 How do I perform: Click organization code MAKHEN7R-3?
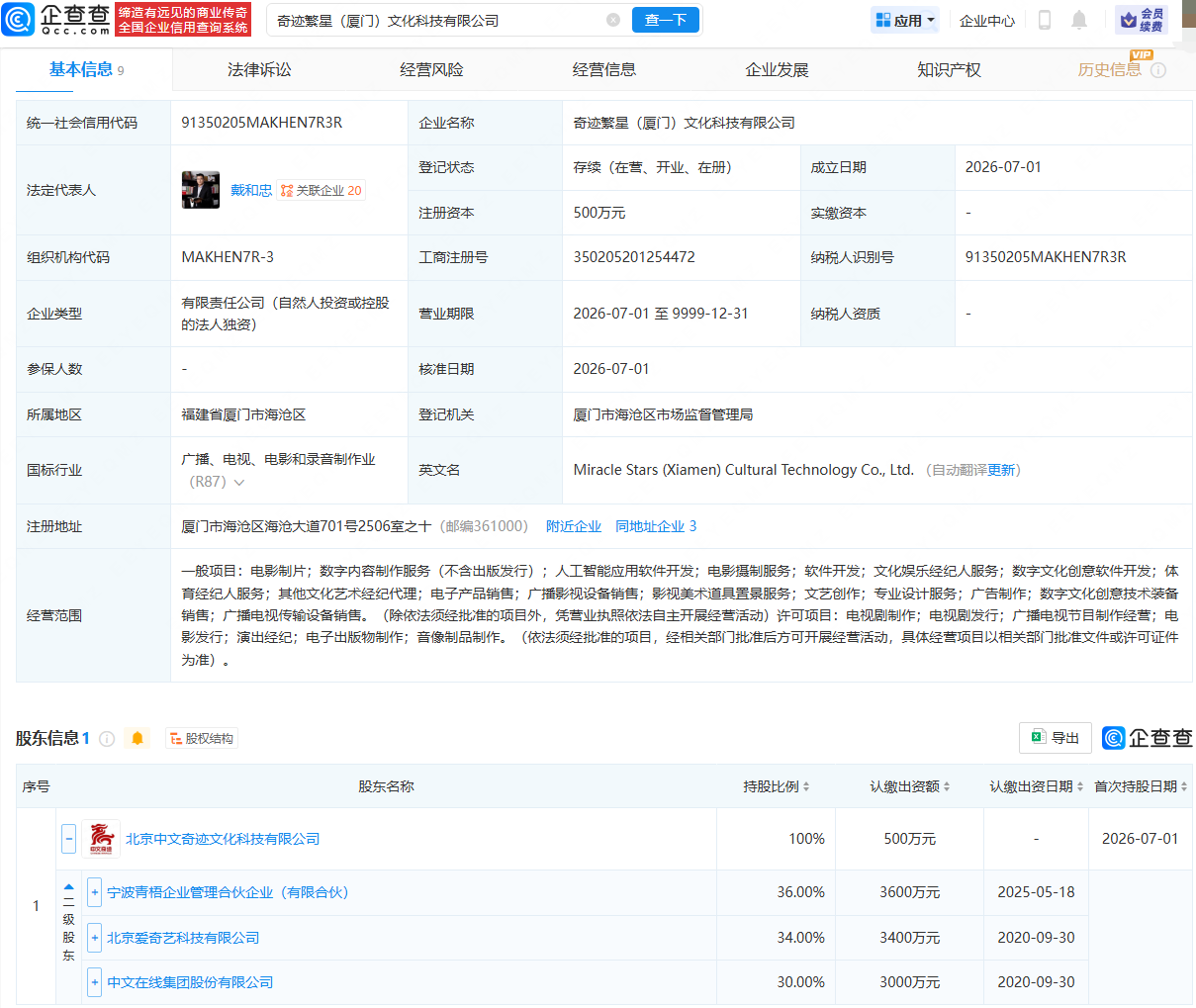coord(228,257)
